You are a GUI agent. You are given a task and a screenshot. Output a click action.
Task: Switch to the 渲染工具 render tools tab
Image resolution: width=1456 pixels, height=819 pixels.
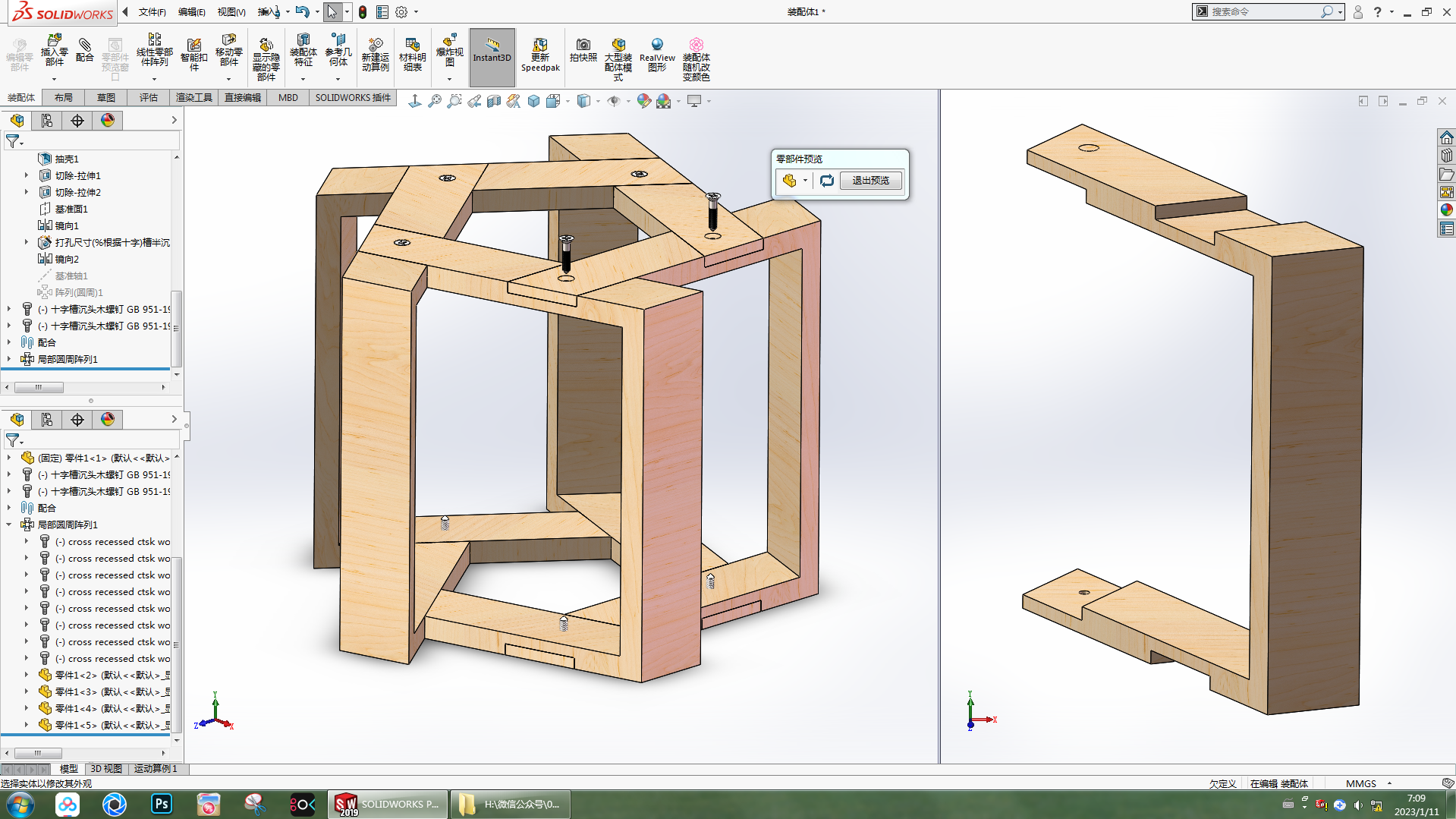click(194, 98)
